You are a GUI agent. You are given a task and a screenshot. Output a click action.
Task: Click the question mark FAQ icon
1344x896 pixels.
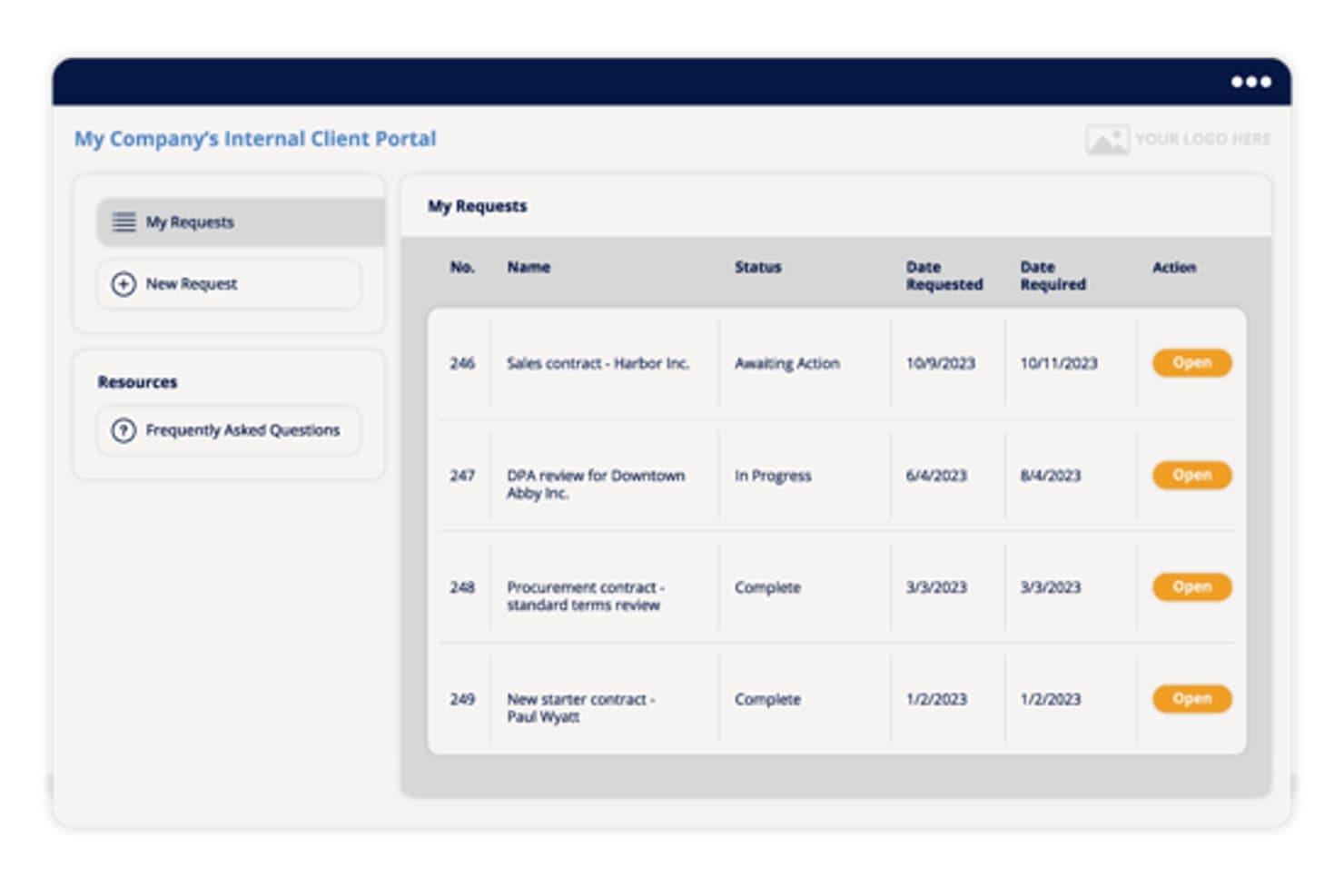point(124,430)
